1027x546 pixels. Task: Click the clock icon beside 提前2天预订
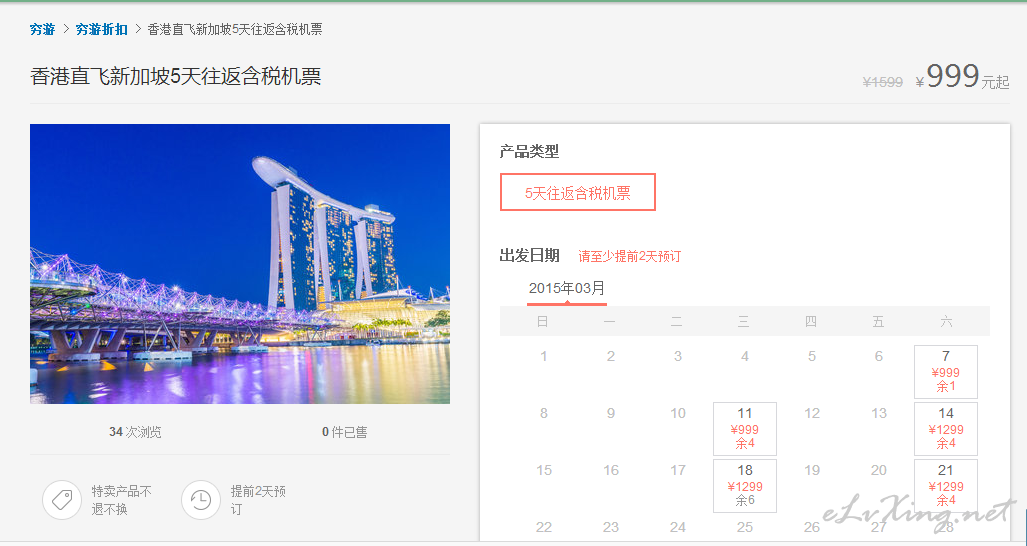tap(201, 500)
